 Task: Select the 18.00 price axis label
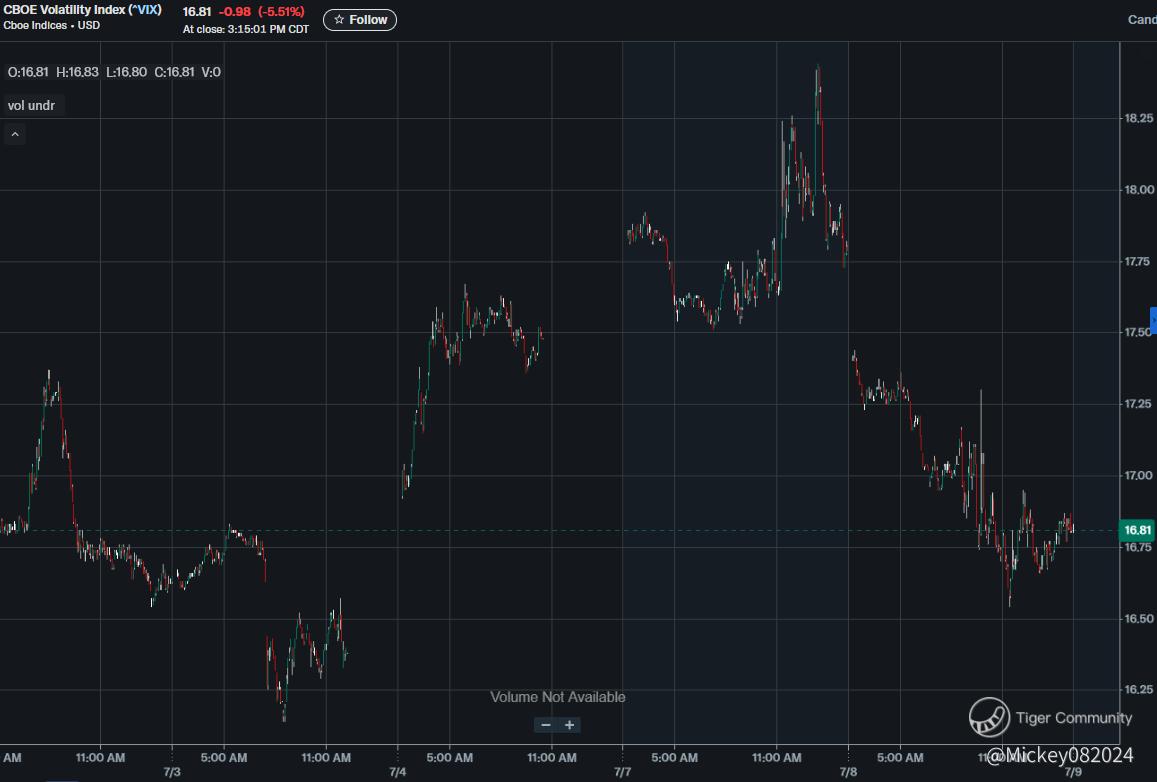[1138, 190]
